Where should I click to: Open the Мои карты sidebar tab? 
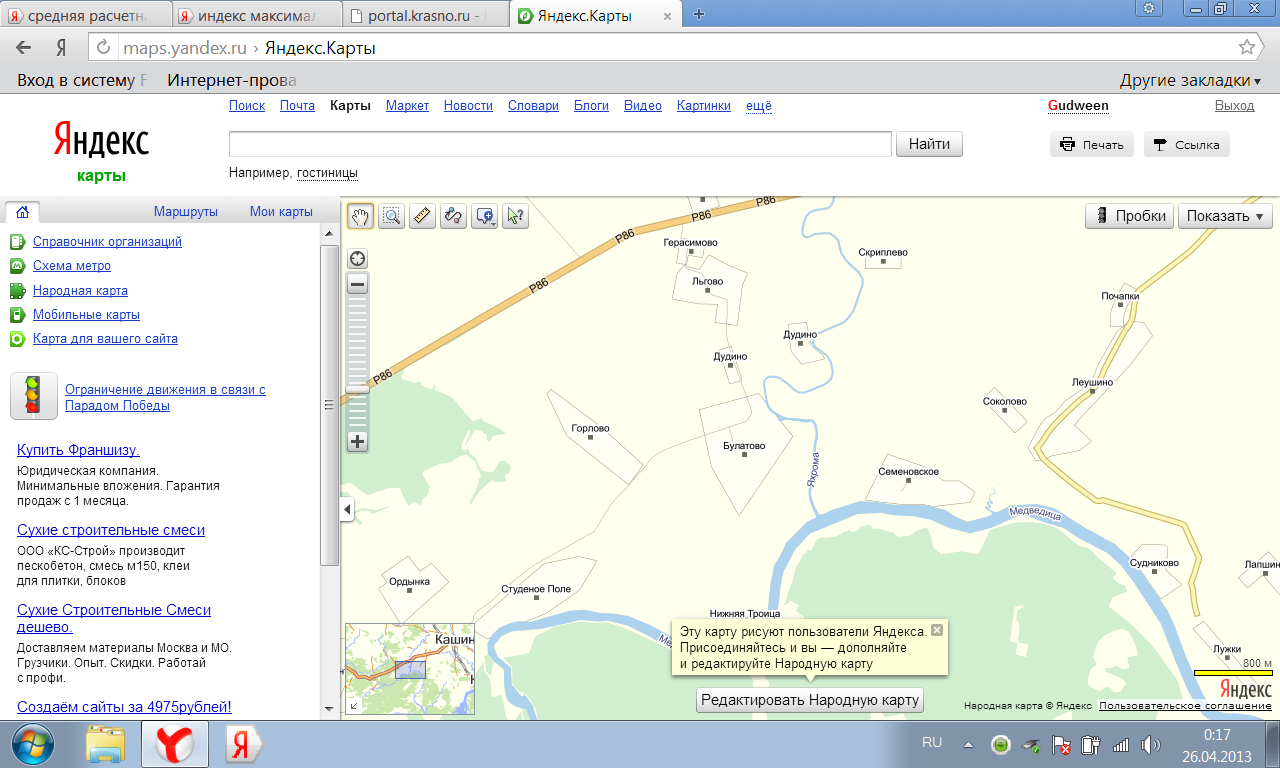point(281,212)
